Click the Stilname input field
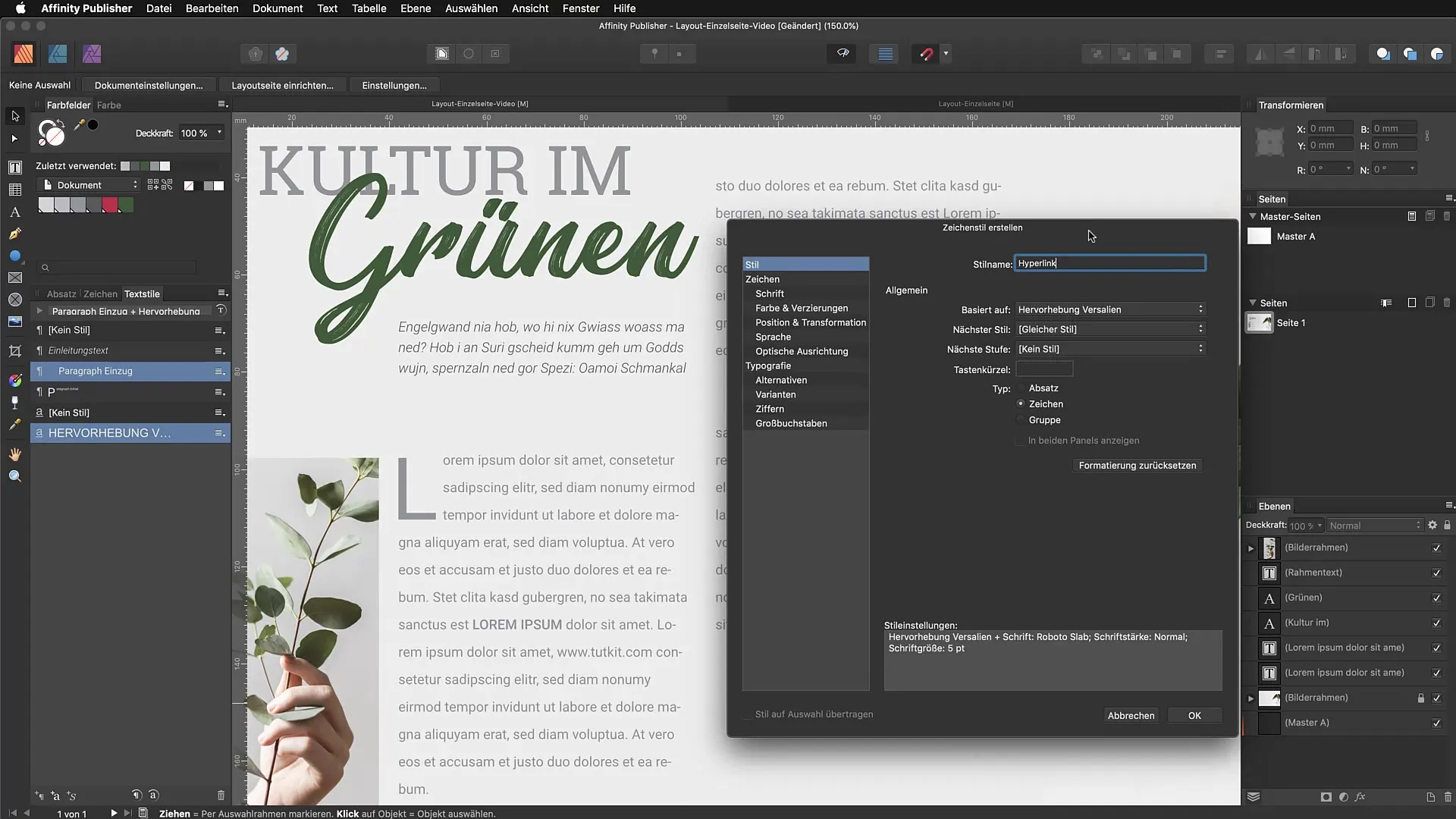 pos(1109,263)
